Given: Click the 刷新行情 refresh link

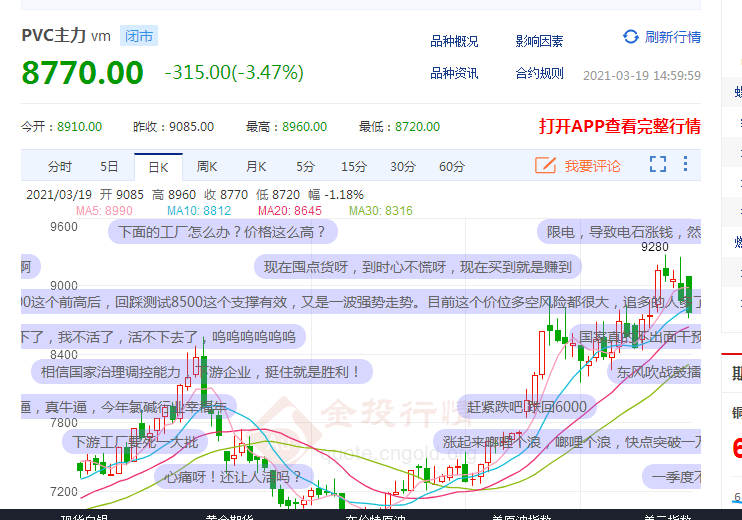Looking at the screenshot, I should click(672, 37).
